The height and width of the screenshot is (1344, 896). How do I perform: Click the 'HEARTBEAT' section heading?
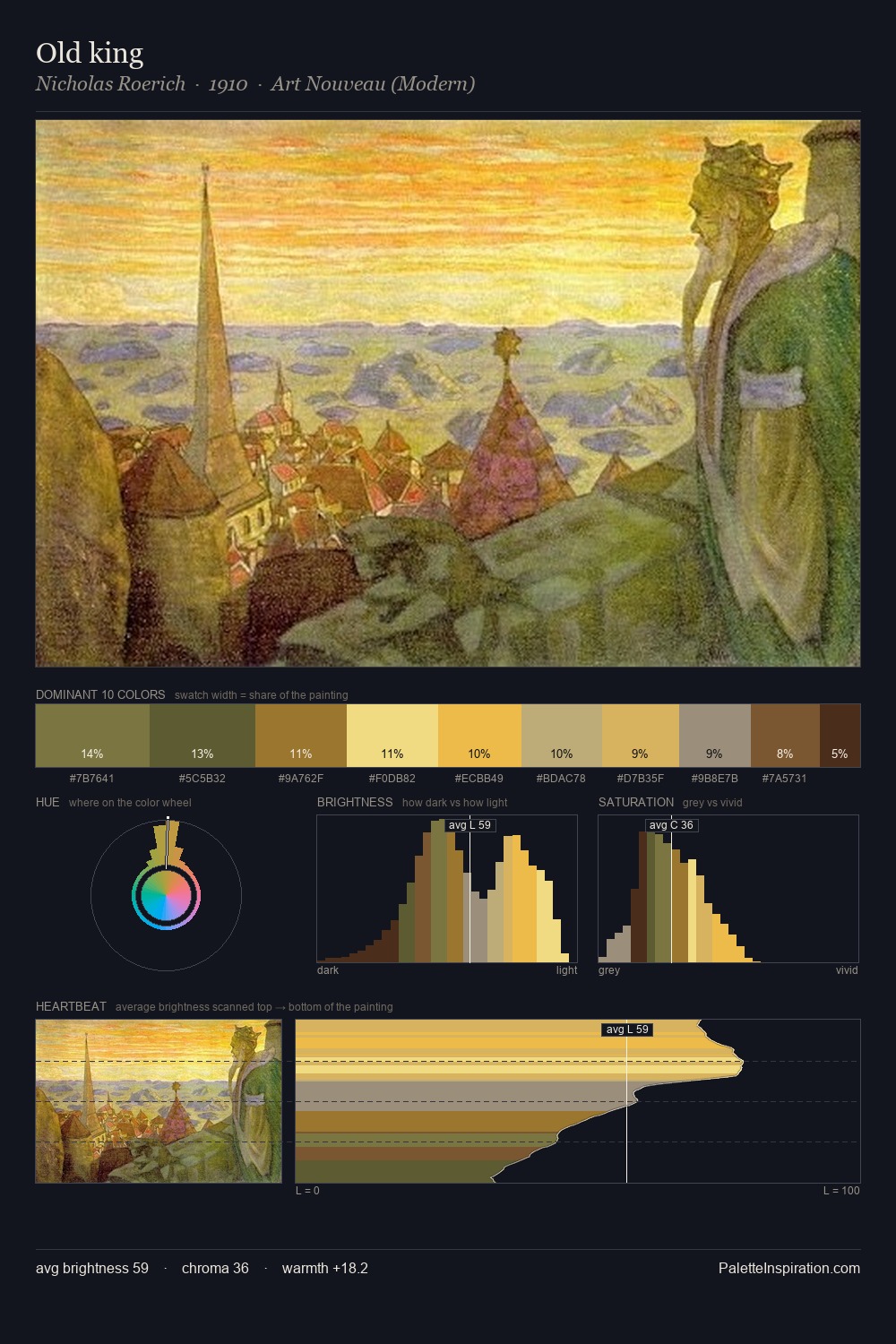coord(71,1006)
